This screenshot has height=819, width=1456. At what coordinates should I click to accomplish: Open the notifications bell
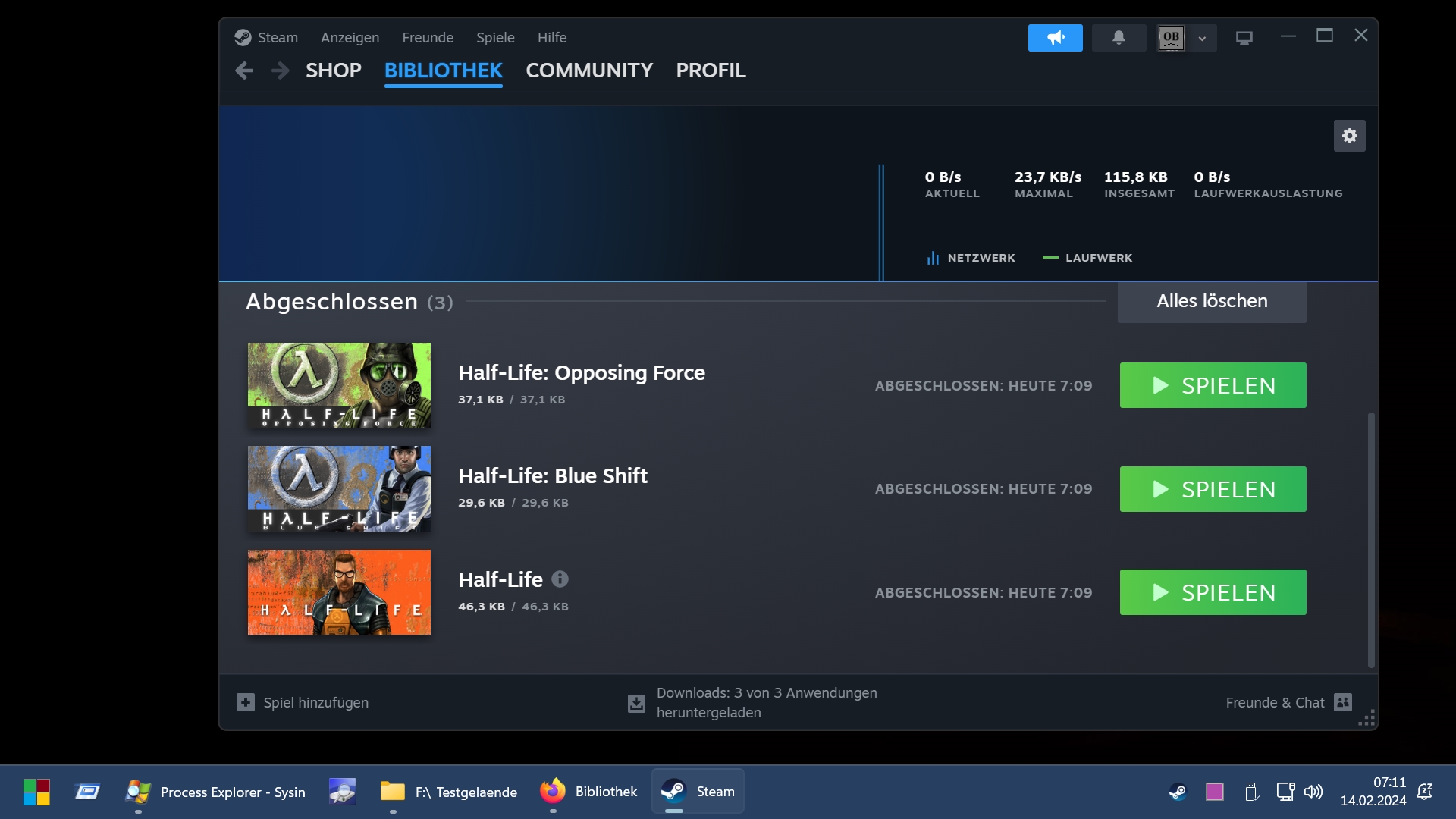tap(1119, 37)
